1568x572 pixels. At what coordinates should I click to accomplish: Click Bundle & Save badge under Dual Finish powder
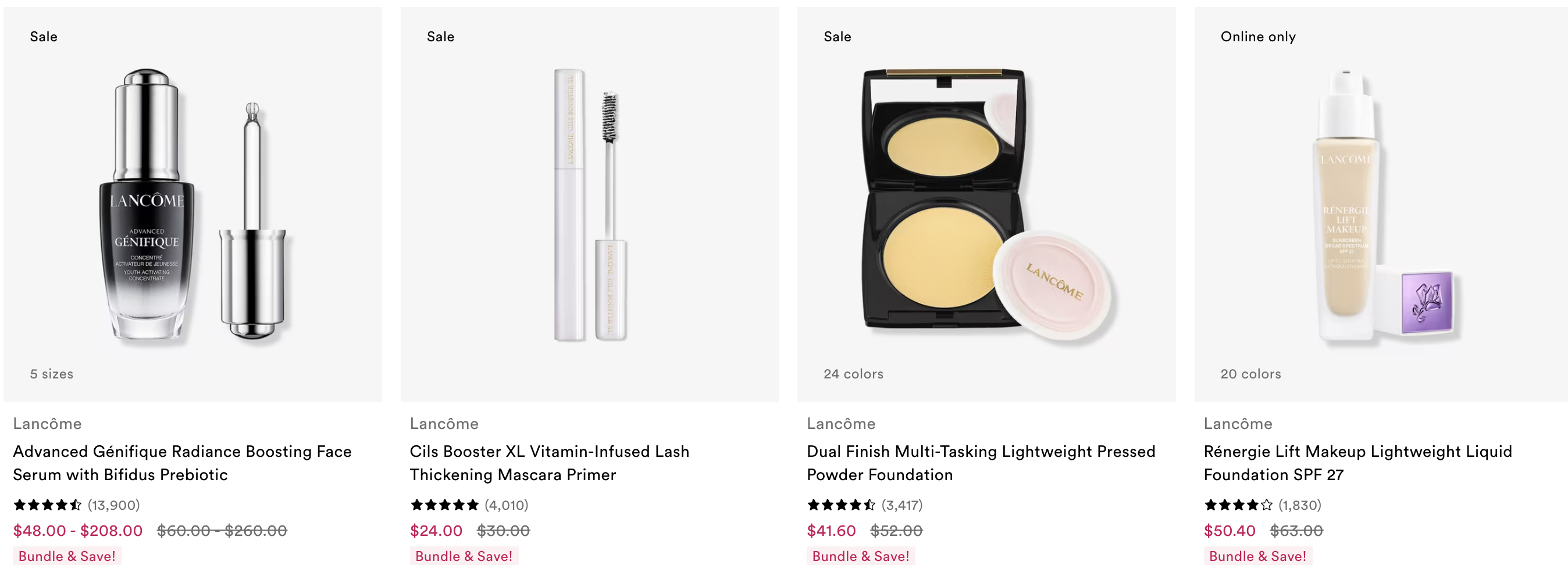pos(861,556)
